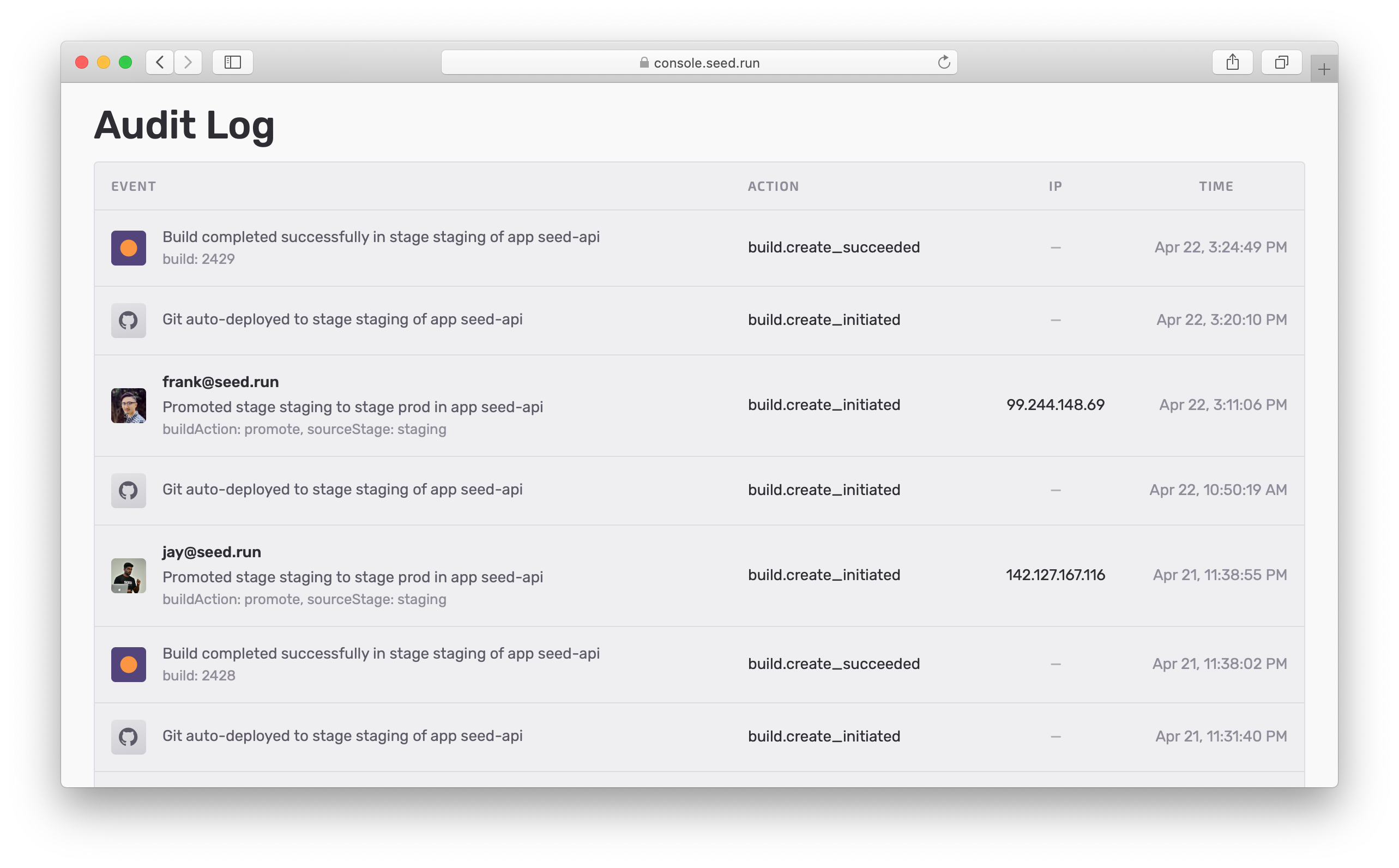Click Seed icon for build 2428 row

tap(129, 664)
